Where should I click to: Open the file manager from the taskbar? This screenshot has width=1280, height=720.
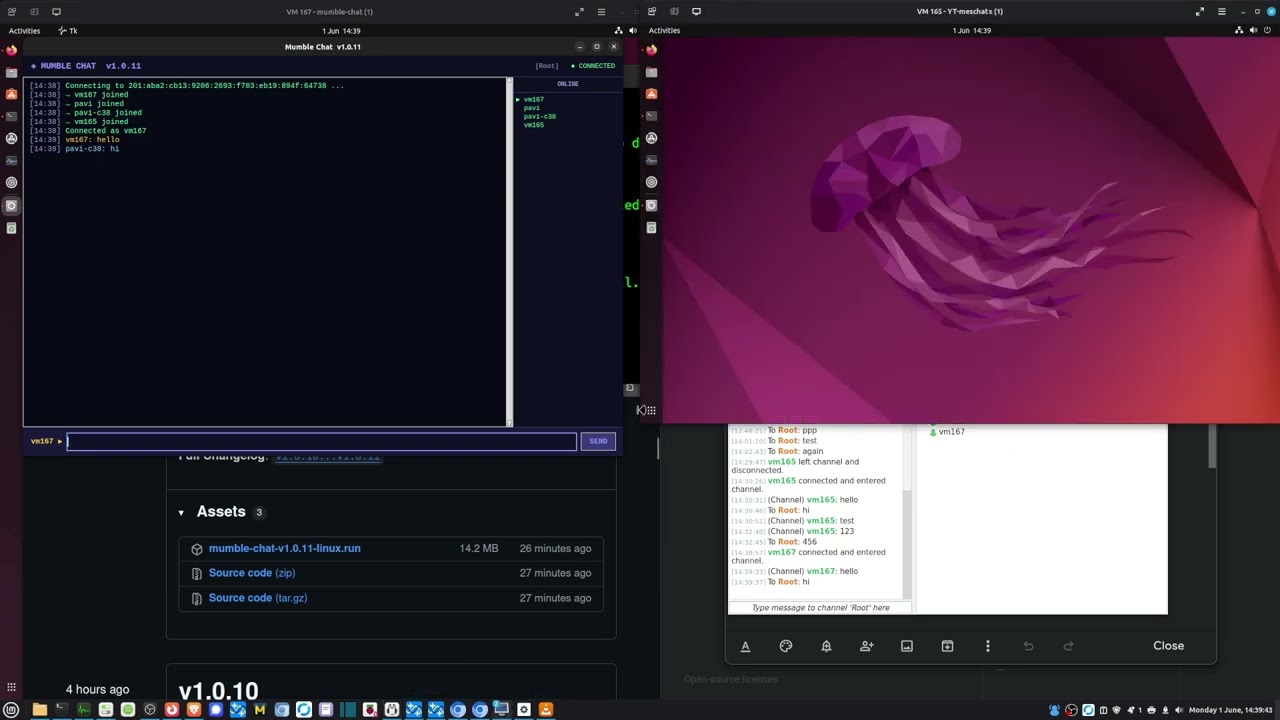[40, 710]
